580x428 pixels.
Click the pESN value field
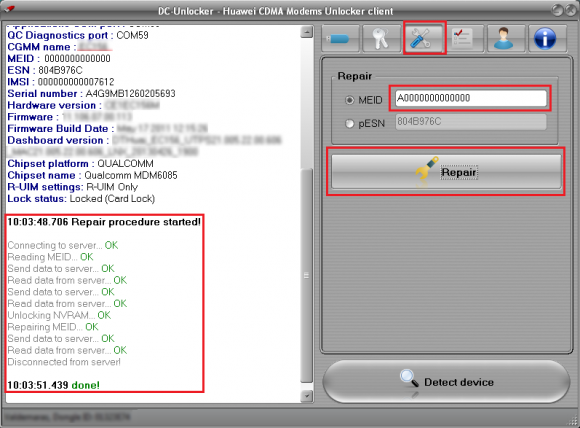click(471, 122)
